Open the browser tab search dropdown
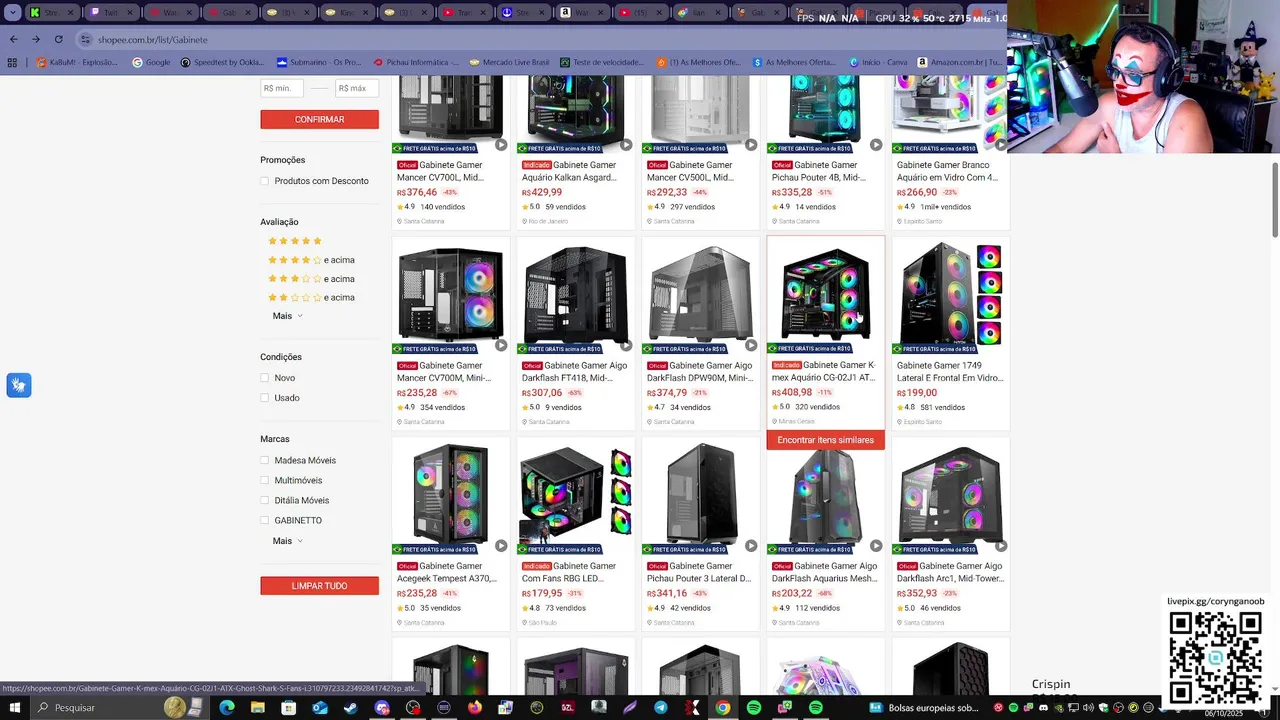This screenshot has width=1280, height=720. tap(13, 13)
